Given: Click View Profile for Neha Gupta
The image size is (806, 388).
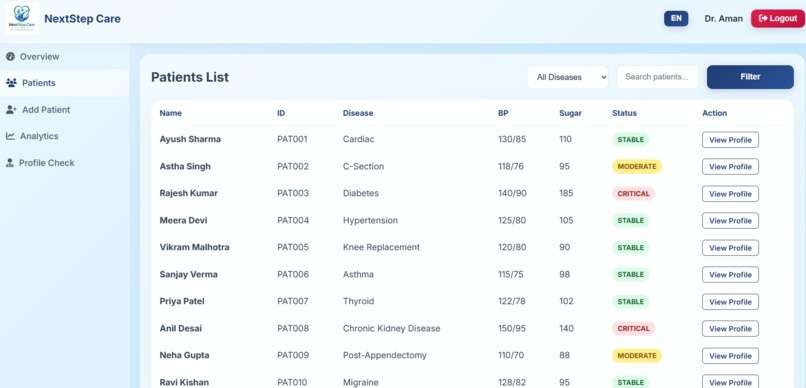Looking at the screenshot, I should coord(730,356).
